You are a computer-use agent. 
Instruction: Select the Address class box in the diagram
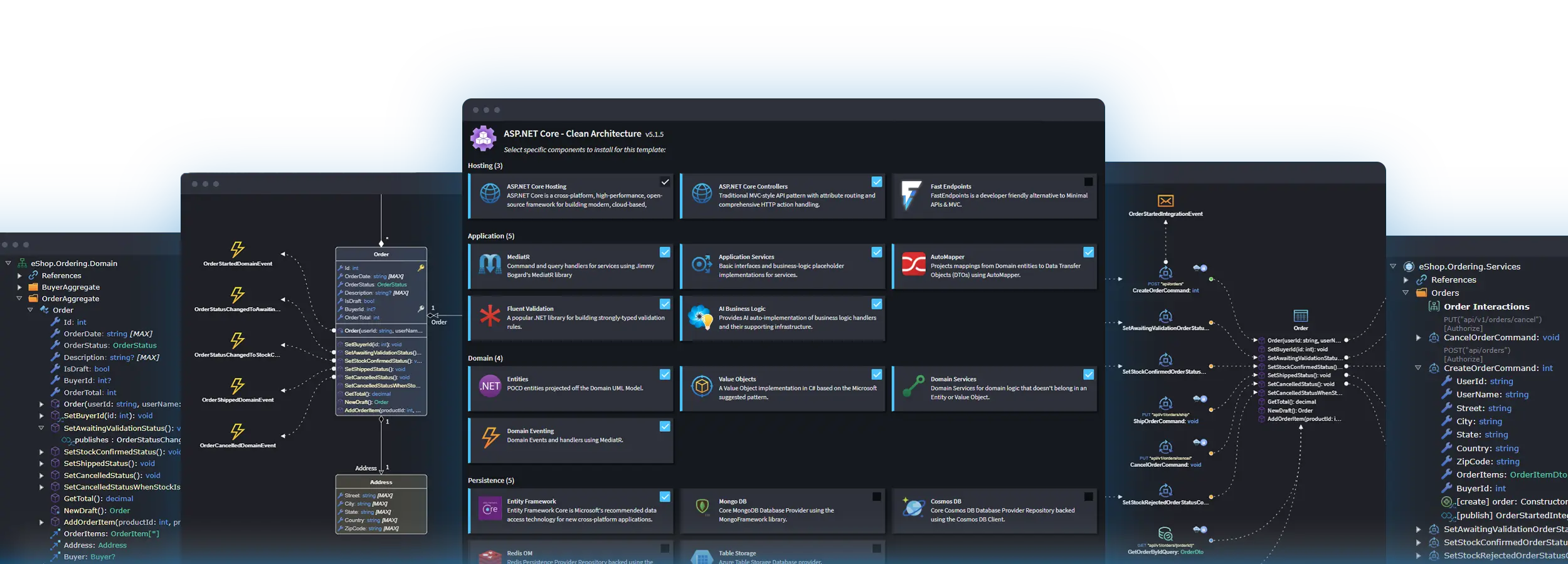[381, 482]
